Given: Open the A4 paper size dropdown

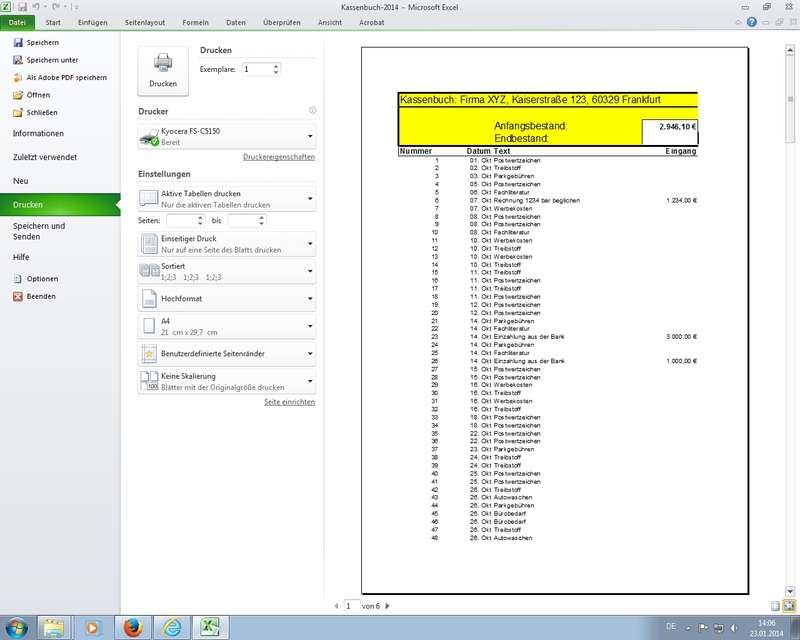Looking at the screenshot, I should (227, 326).
